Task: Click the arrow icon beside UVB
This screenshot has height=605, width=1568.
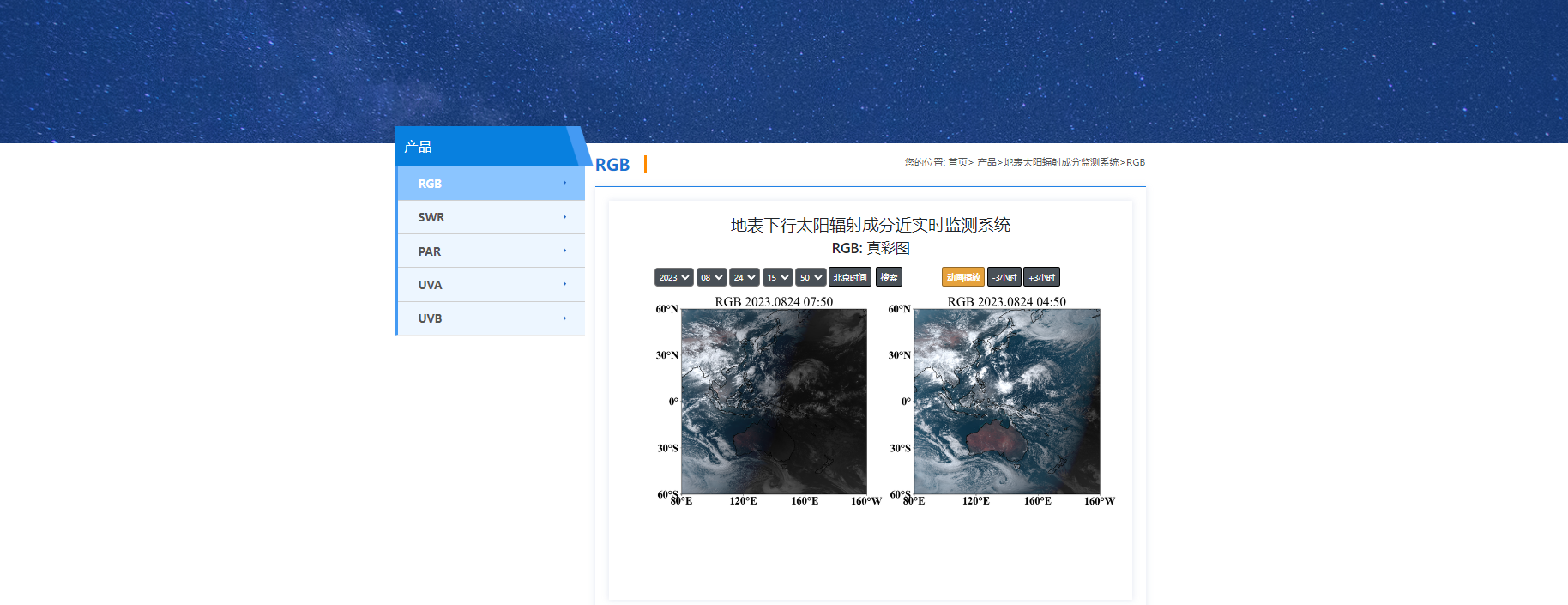Action: click(x=564, y=318)
